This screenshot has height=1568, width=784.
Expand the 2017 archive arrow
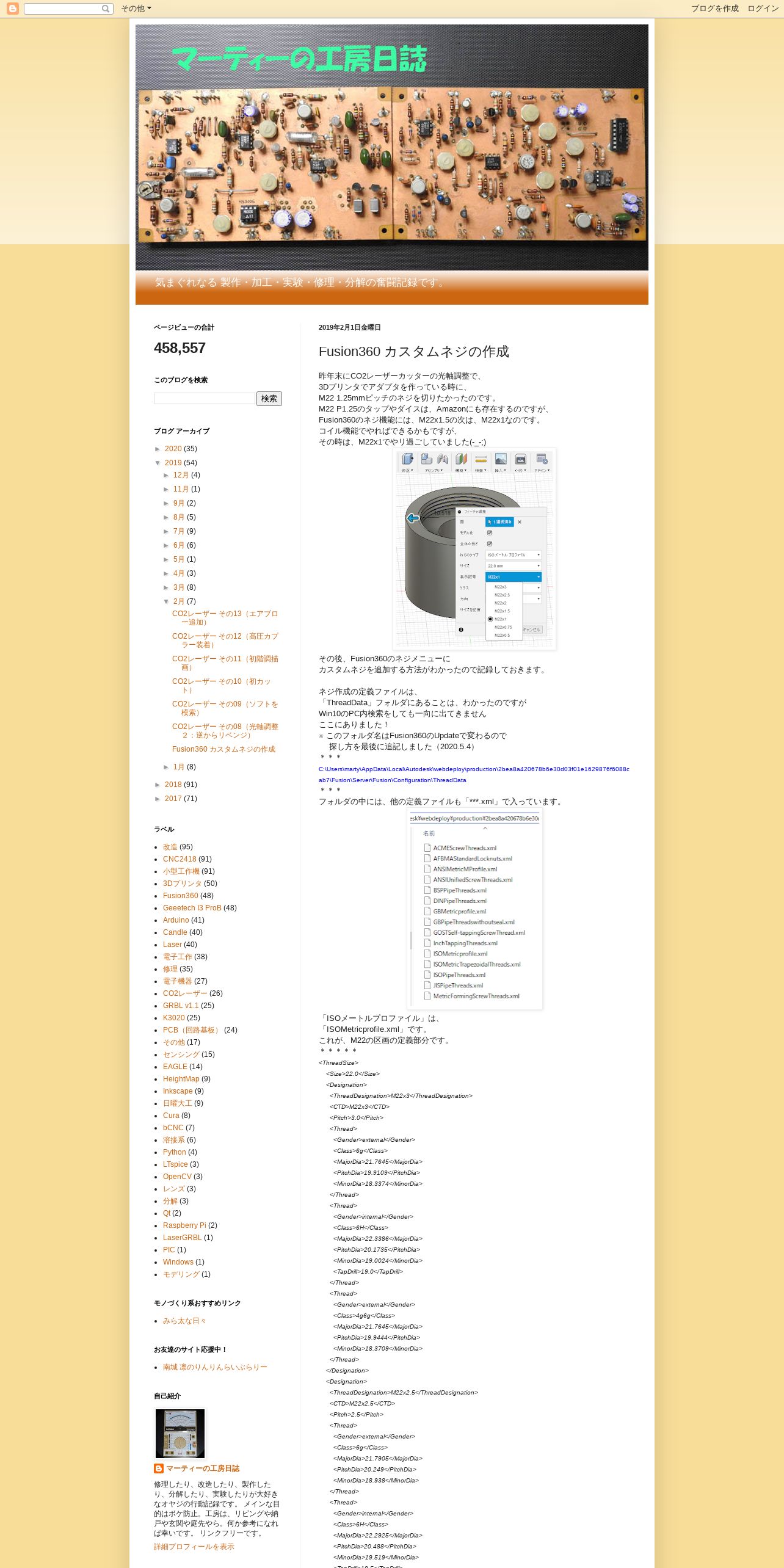coord(158,799)
